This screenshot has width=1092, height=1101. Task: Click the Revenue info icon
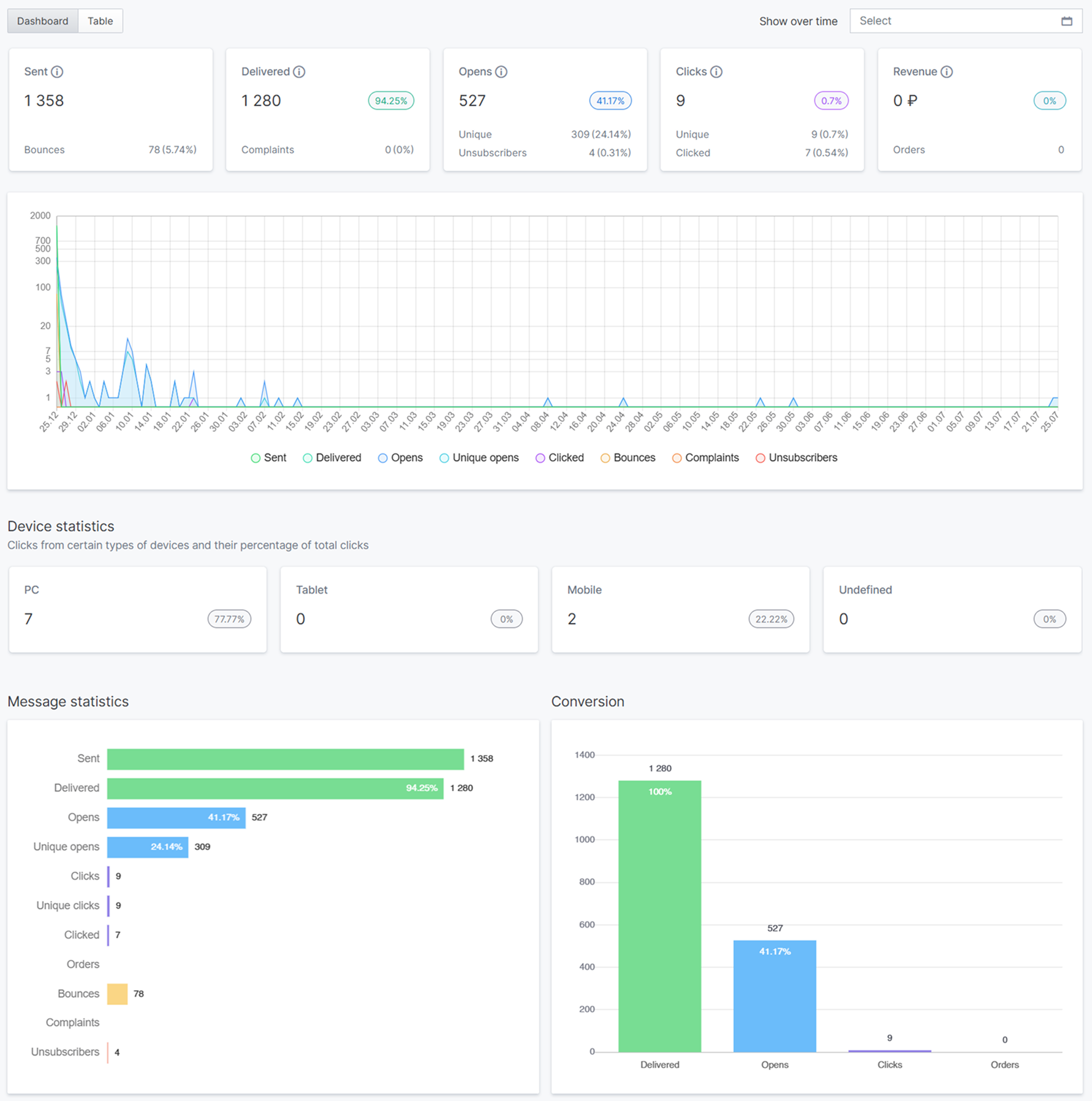pos(947,72)
